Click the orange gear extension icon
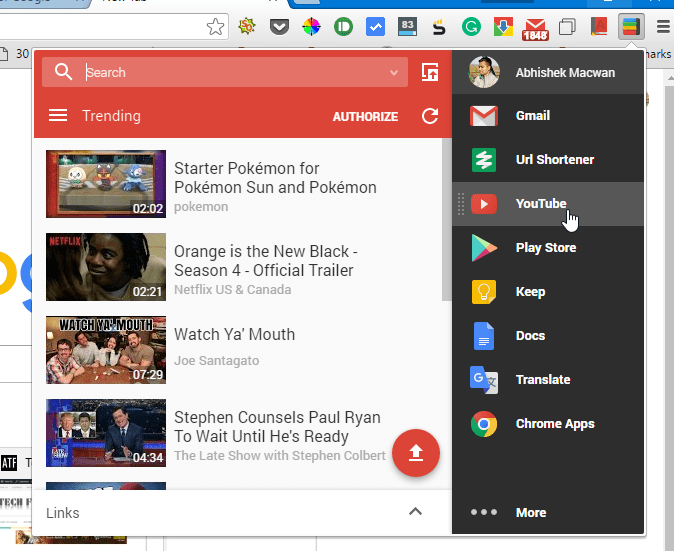The height and width of the screenshot is (551, 674). (x=247, y=27)
